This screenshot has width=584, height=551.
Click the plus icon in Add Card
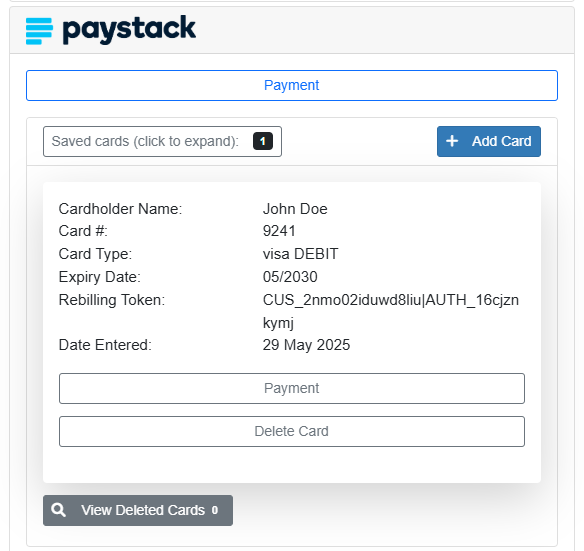pos(452,141)
